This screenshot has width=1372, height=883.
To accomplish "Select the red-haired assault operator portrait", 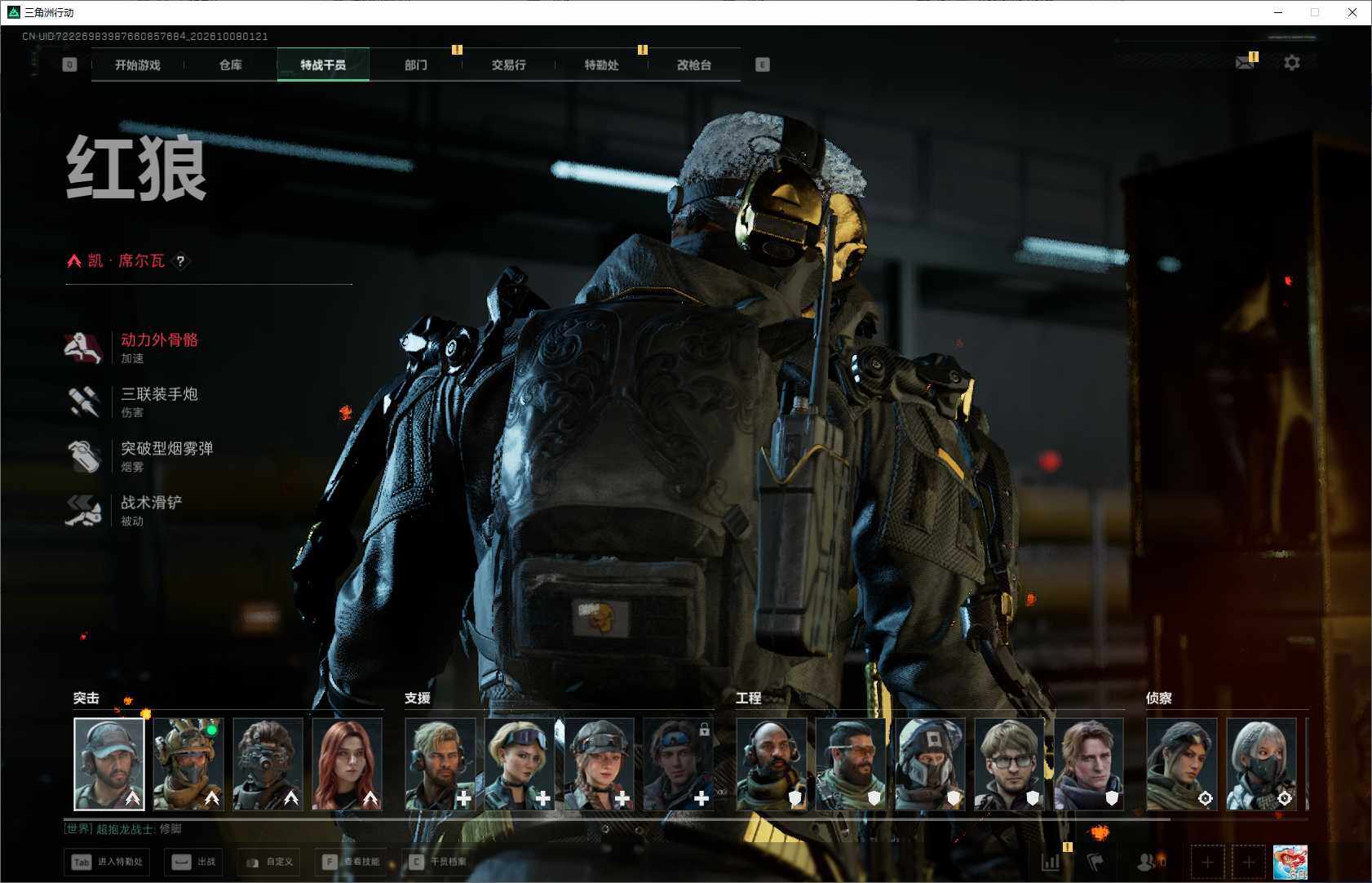I will point(347,764).
